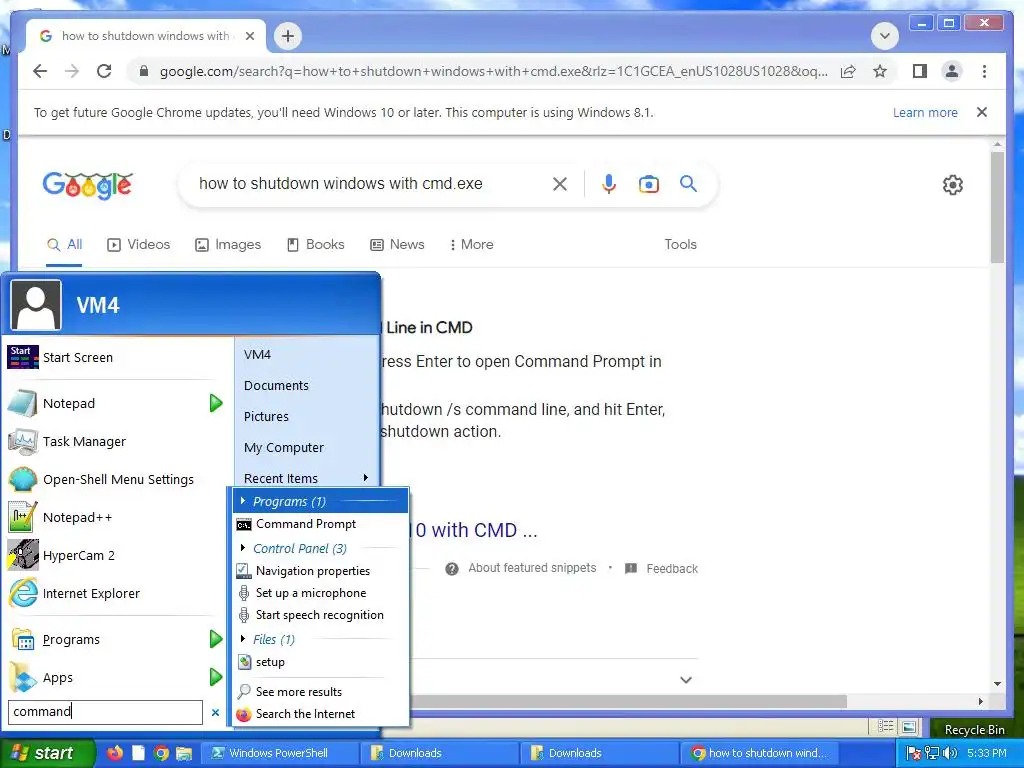Click See more results
The image size is (1024, 768).
(320, 692)
